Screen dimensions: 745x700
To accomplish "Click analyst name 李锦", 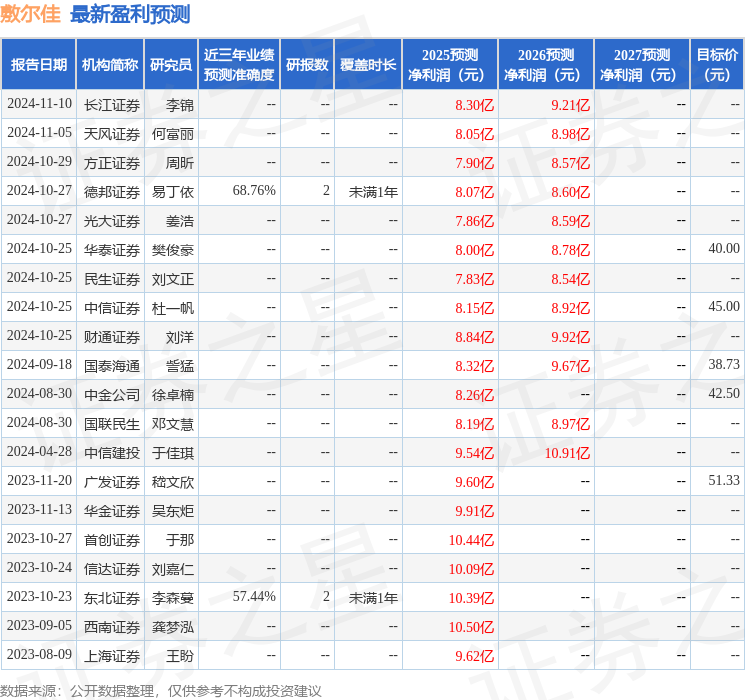I will pyautogui.click(x=180, y=105).
